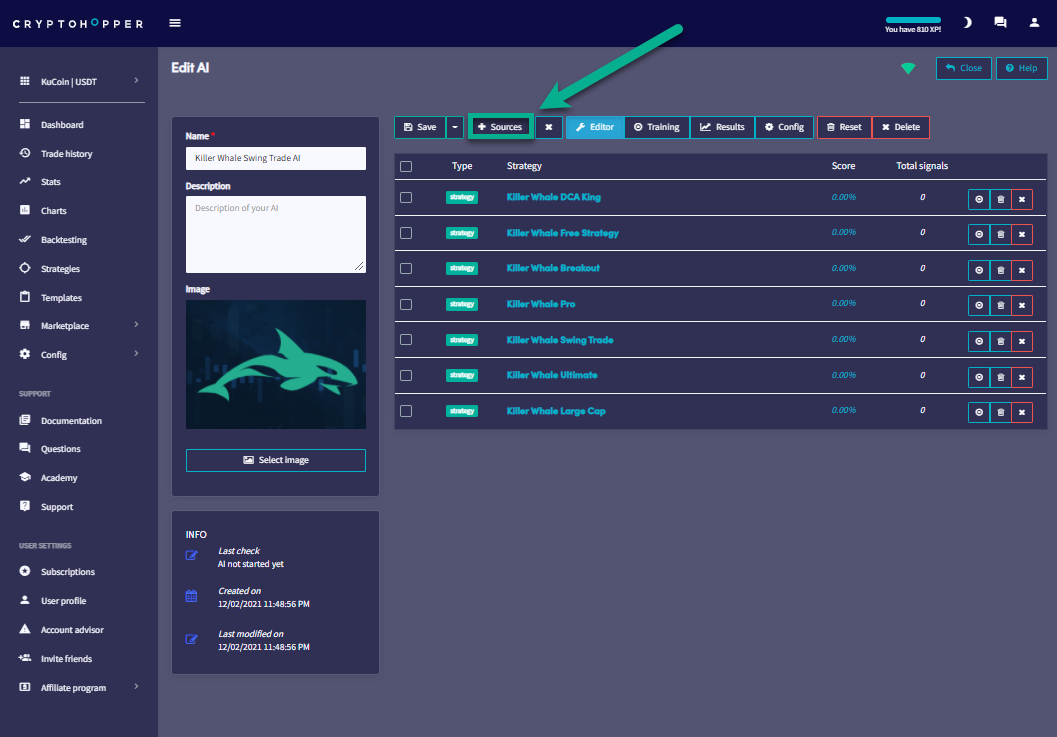This screenshot has height=737, width=1057.
Task: Click target icon for Killer Whale Breakout row
Action: (979, 270)
